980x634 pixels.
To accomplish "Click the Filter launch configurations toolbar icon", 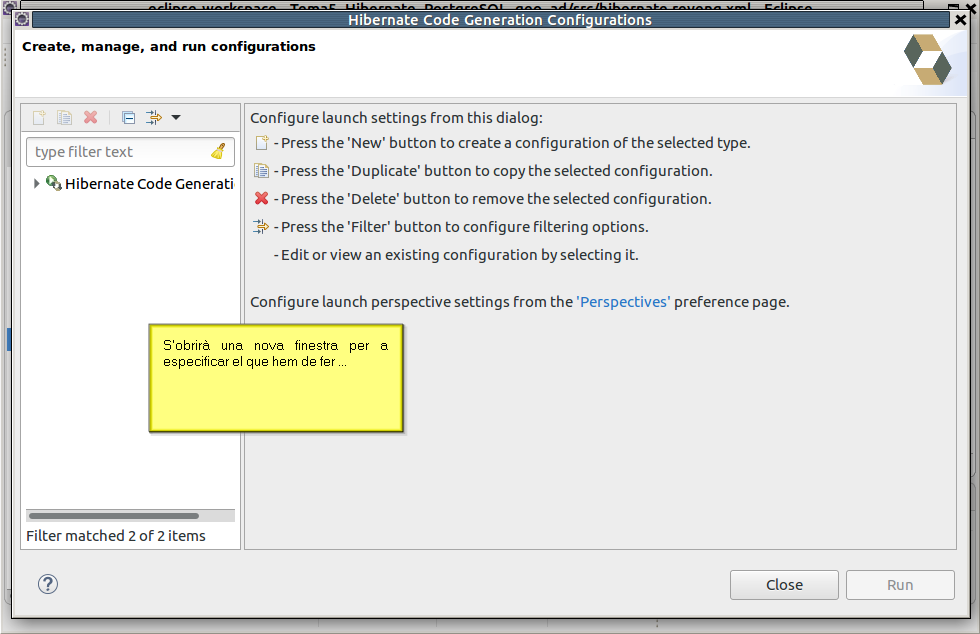I will 154,118.
